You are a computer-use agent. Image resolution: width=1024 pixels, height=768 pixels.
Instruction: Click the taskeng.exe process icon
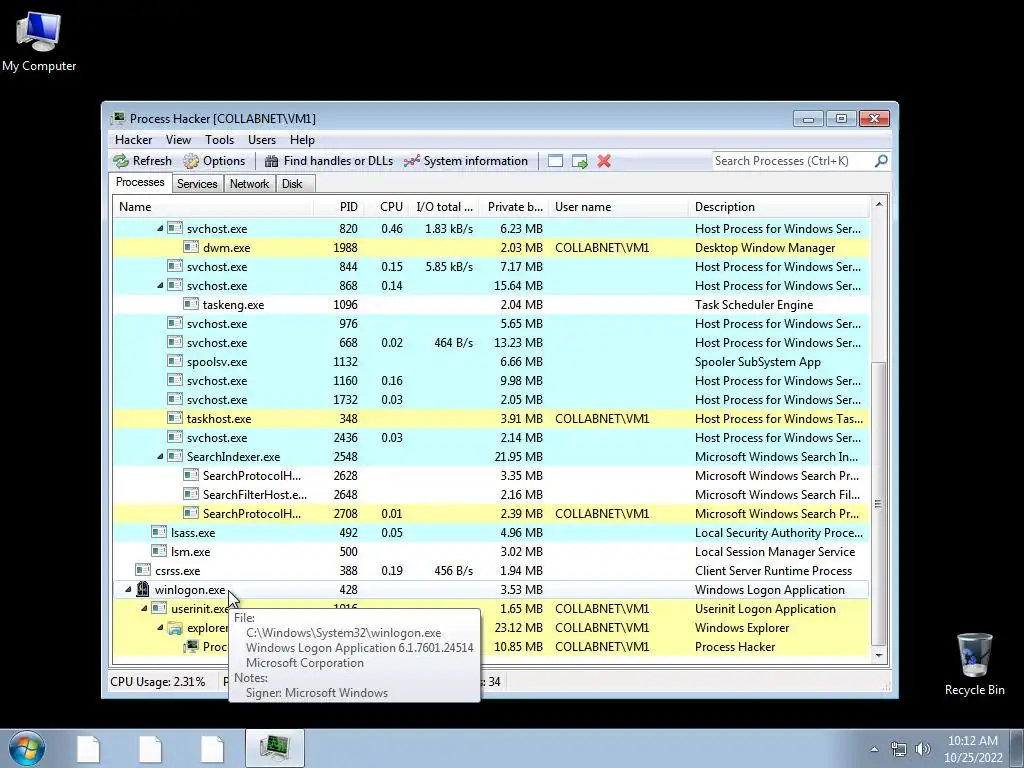pyautogui.click(x=191, y=304)
